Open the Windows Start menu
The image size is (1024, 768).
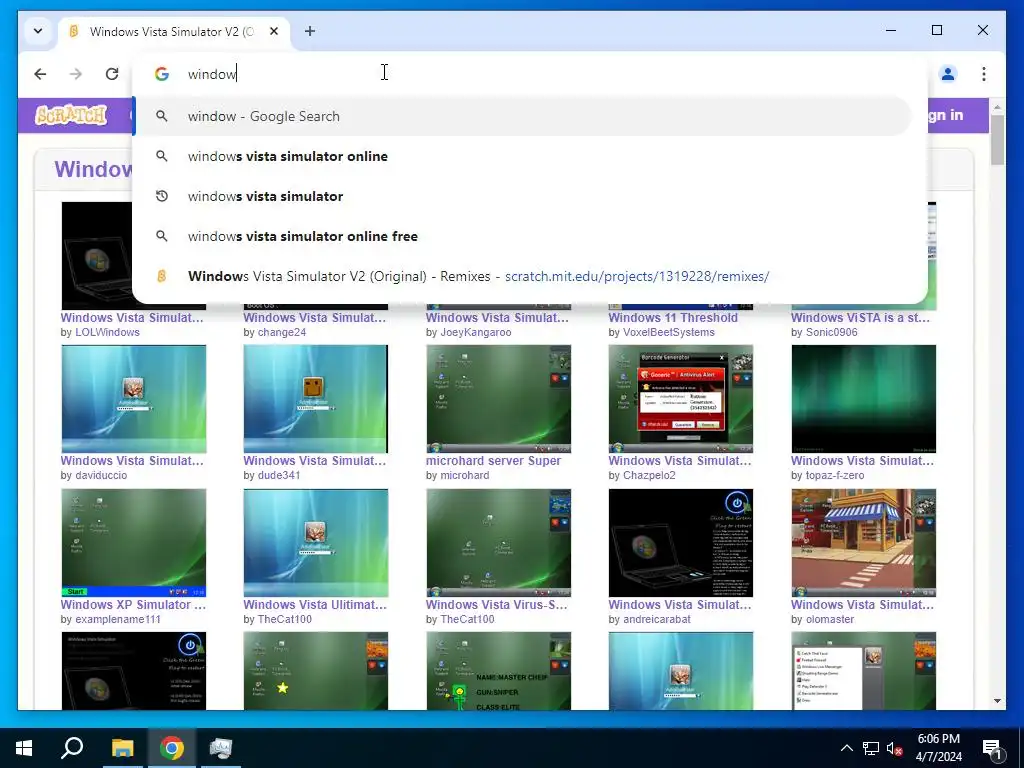point(24,748)
